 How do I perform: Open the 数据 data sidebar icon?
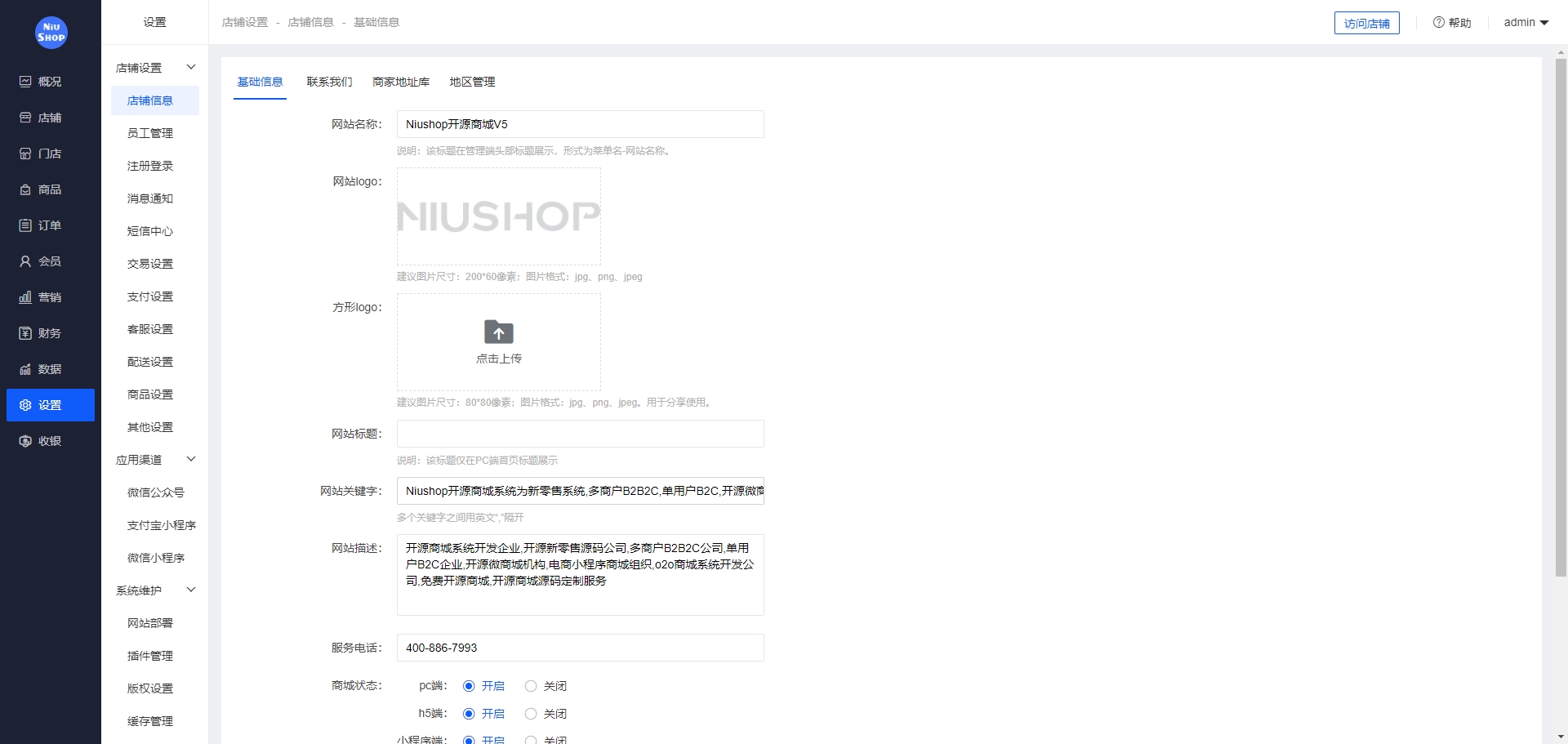25,369
